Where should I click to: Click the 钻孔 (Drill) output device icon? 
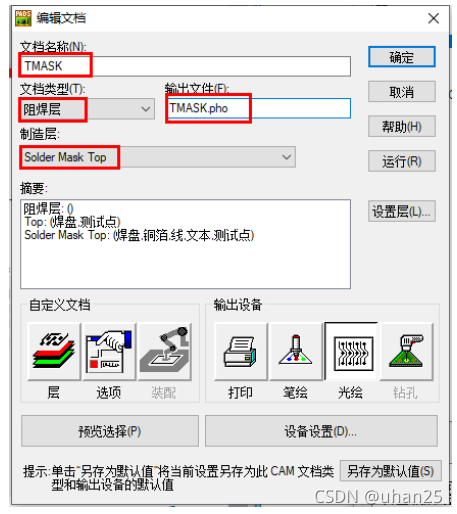(x=407, y=351)
